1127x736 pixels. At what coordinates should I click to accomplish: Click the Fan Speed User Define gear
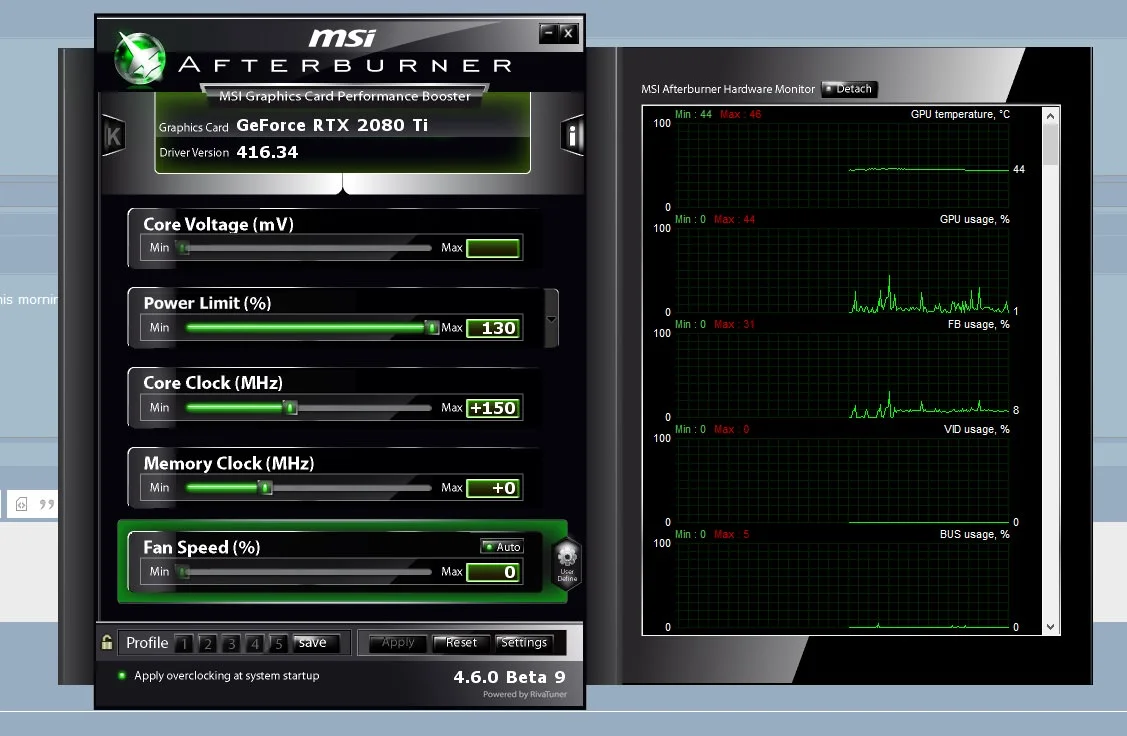[567, 564]
